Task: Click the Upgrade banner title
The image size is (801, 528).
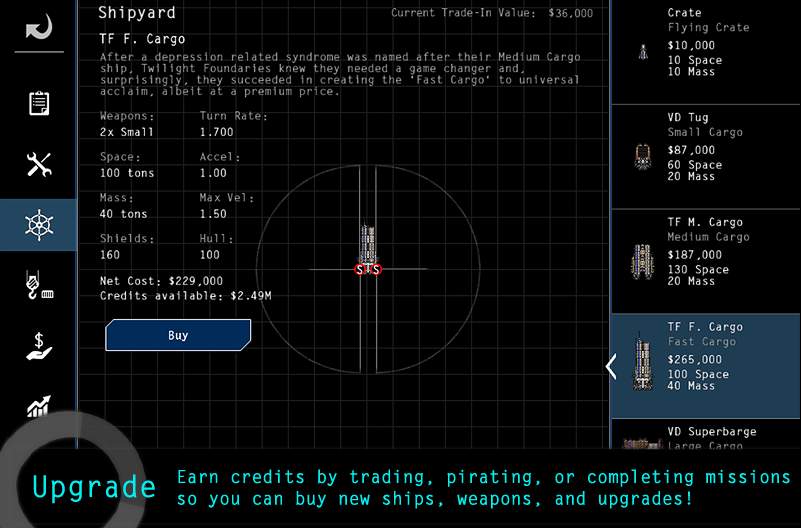Action: (94, 487)
